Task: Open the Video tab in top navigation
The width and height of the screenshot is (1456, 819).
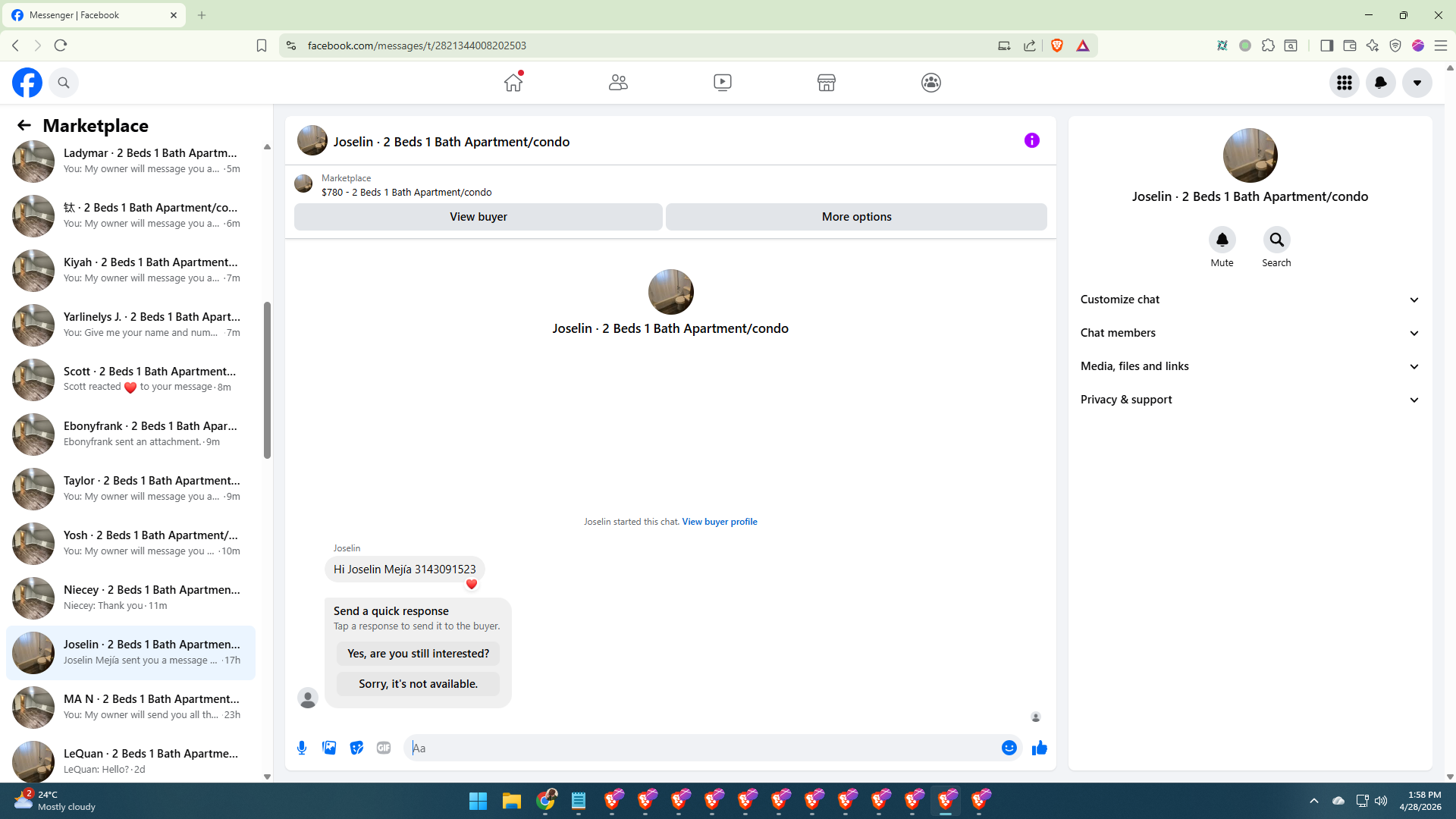Action: pyautogui.click(x=723, y=83)
